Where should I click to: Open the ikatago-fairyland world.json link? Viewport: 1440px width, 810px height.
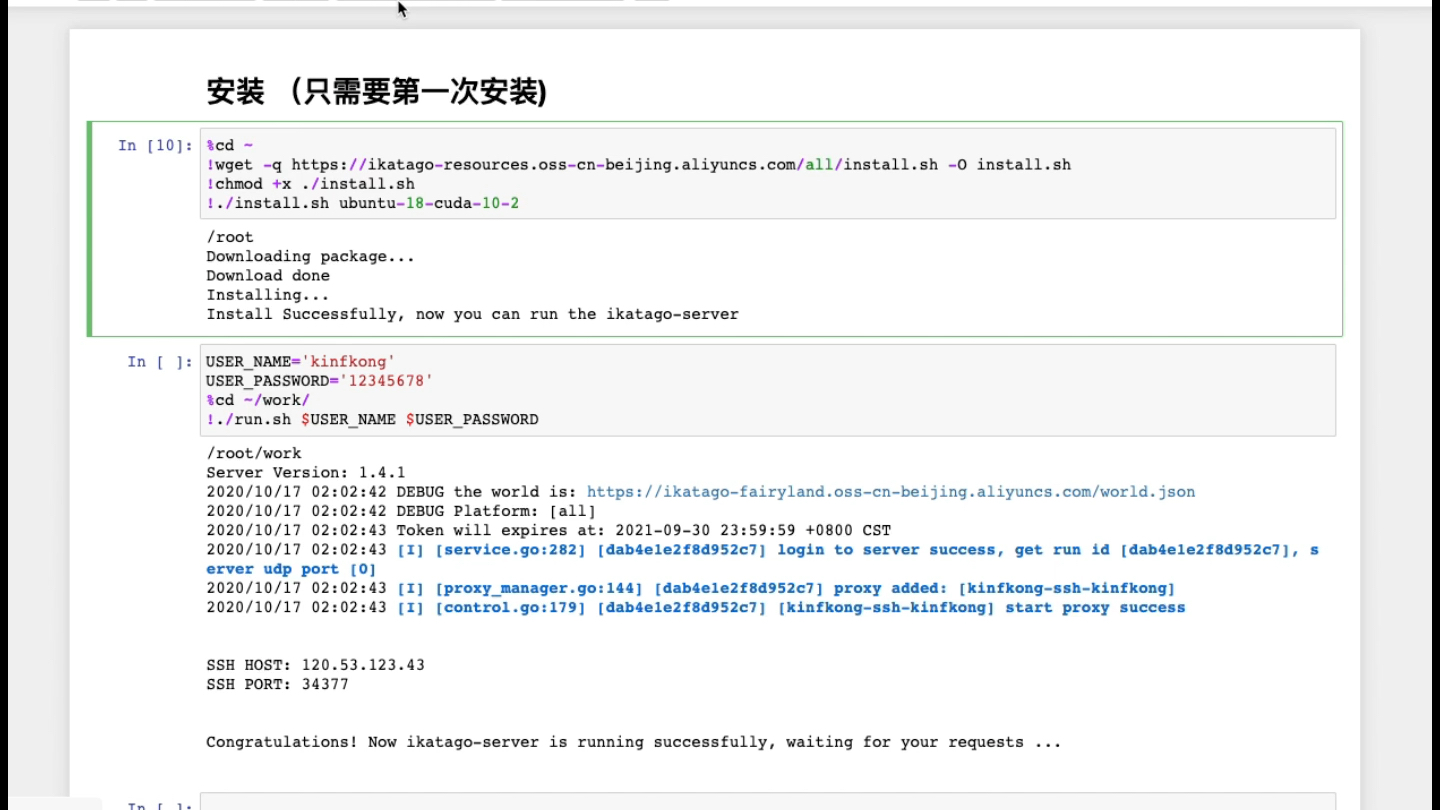890,492
